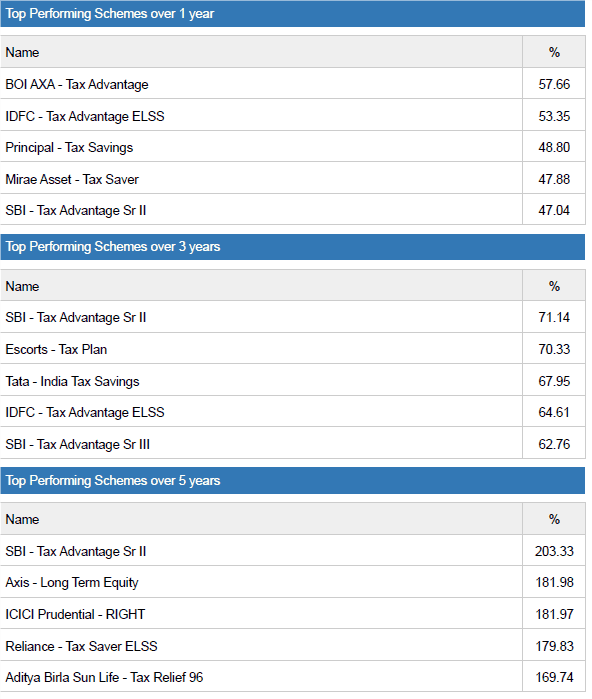Open Escorts - Tax Plan scheme

pos(56,350)
